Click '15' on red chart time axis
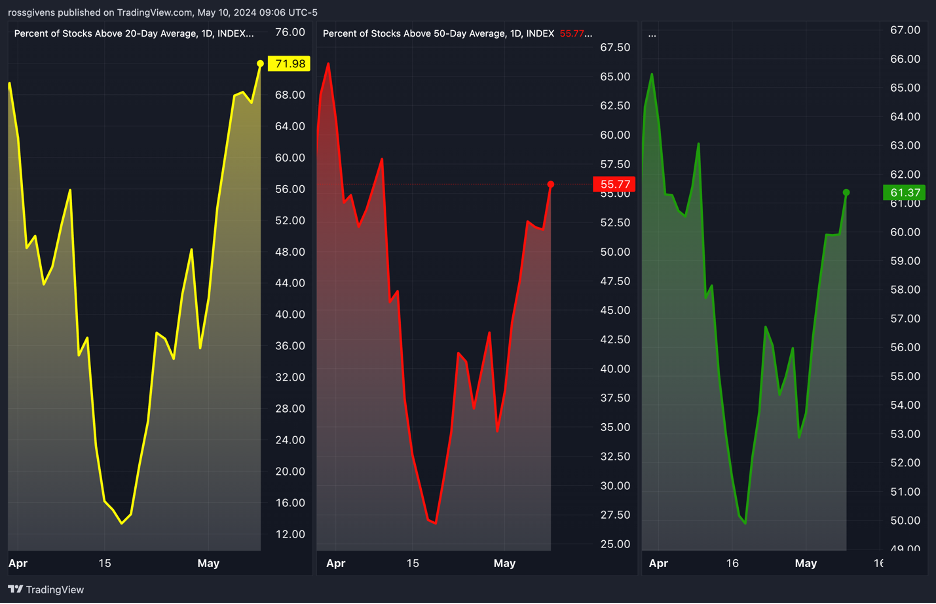 [x=412, y=563]
